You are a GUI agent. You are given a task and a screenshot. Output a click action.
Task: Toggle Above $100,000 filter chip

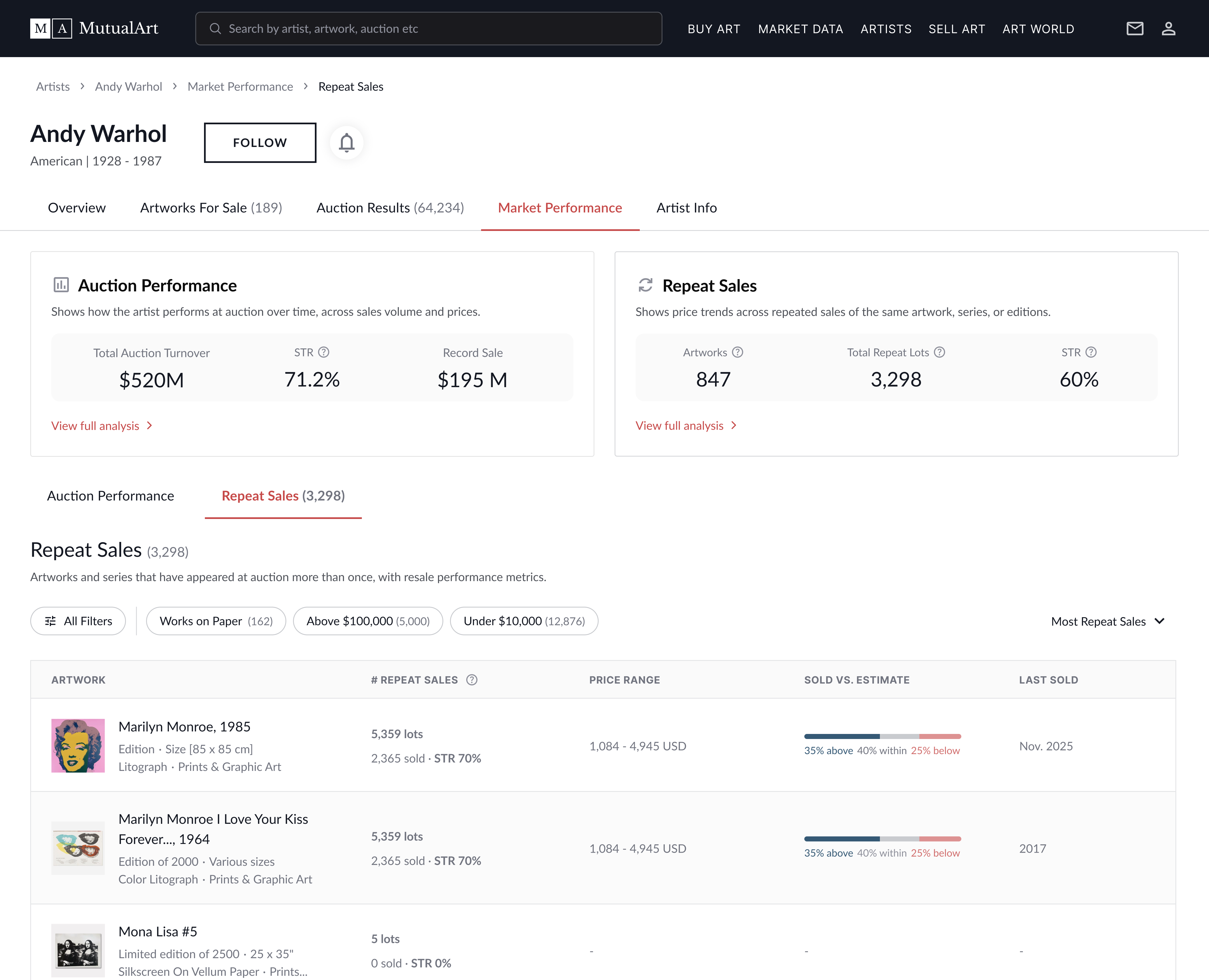[x=368, y=621]
